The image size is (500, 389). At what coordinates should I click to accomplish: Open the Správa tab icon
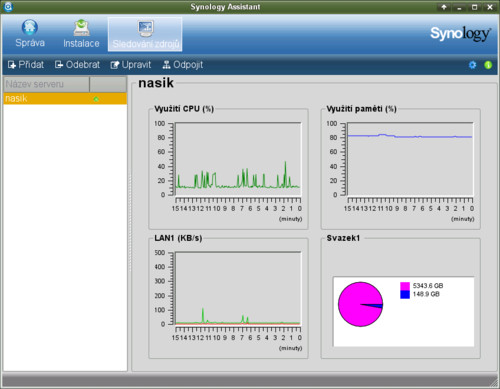click(x=30, y=27)
